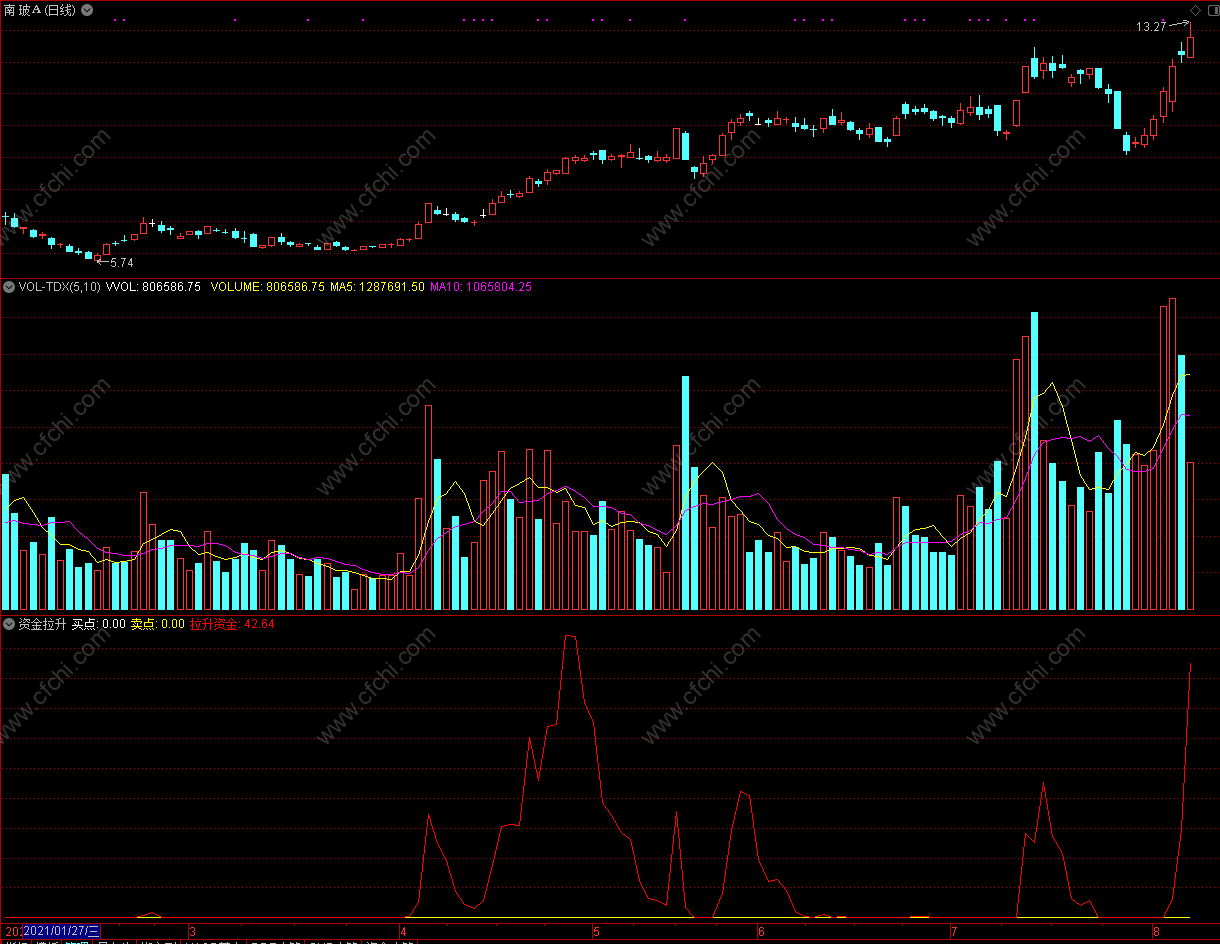Screen dimensions: 1220x944
Task: Expand the 资金拉升 indicator options arrow
Action: click(x=9, y=624)
